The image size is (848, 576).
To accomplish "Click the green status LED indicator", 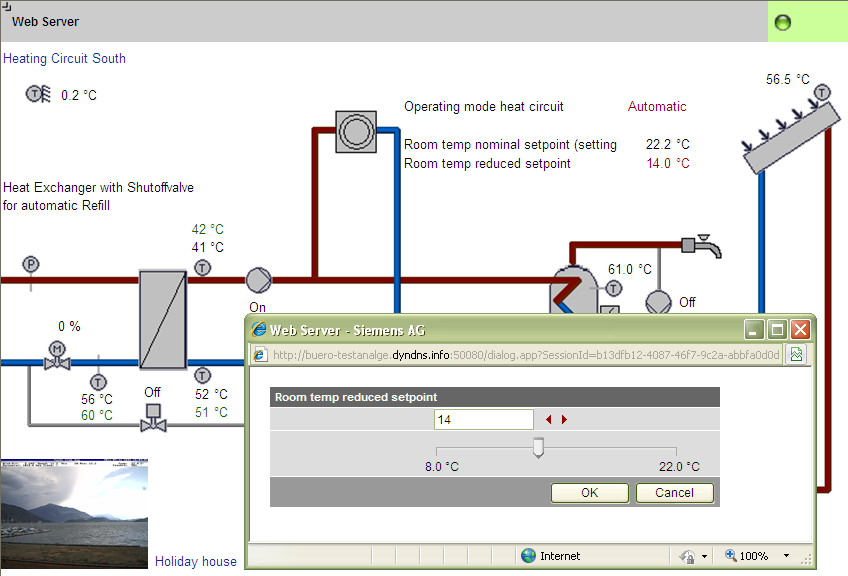I will 783,22.
